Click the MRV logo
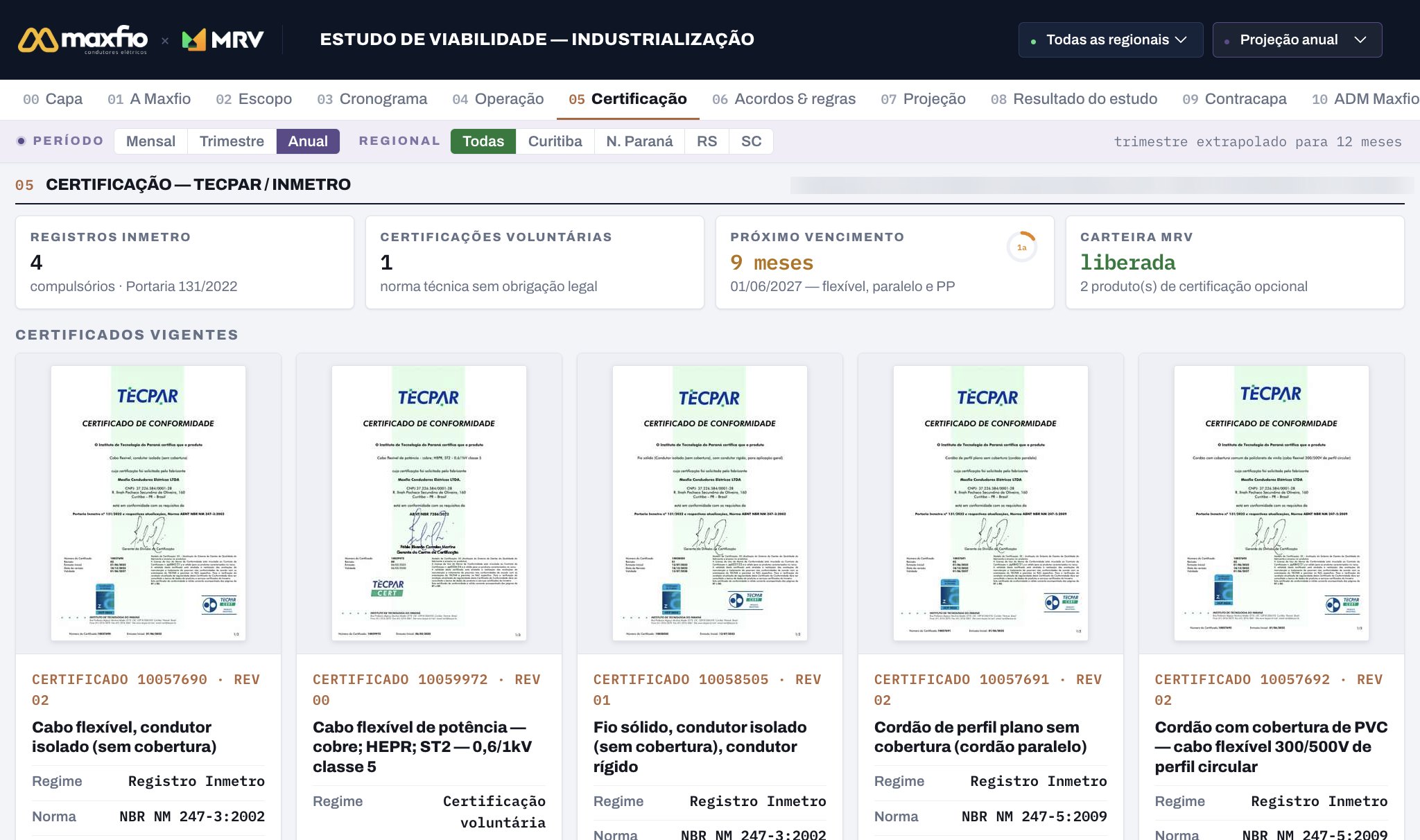1420x840 pixels. (x=223, y=40)
